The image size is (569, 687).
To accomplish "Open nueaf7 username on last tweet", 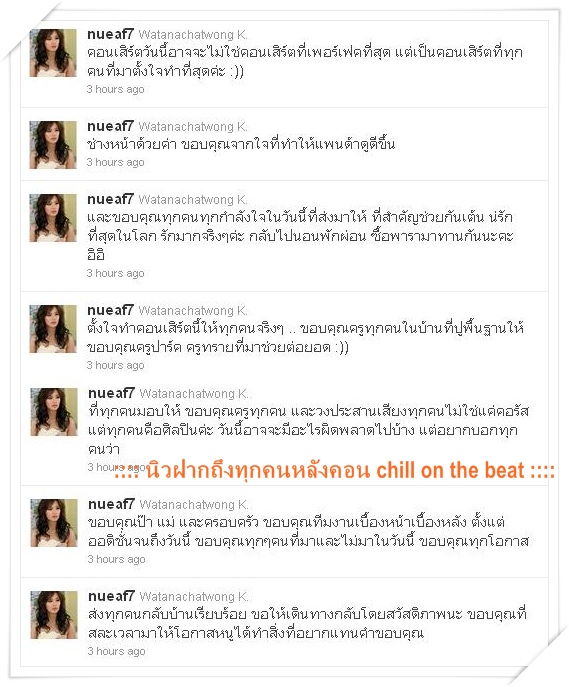I will click(111, 596).
